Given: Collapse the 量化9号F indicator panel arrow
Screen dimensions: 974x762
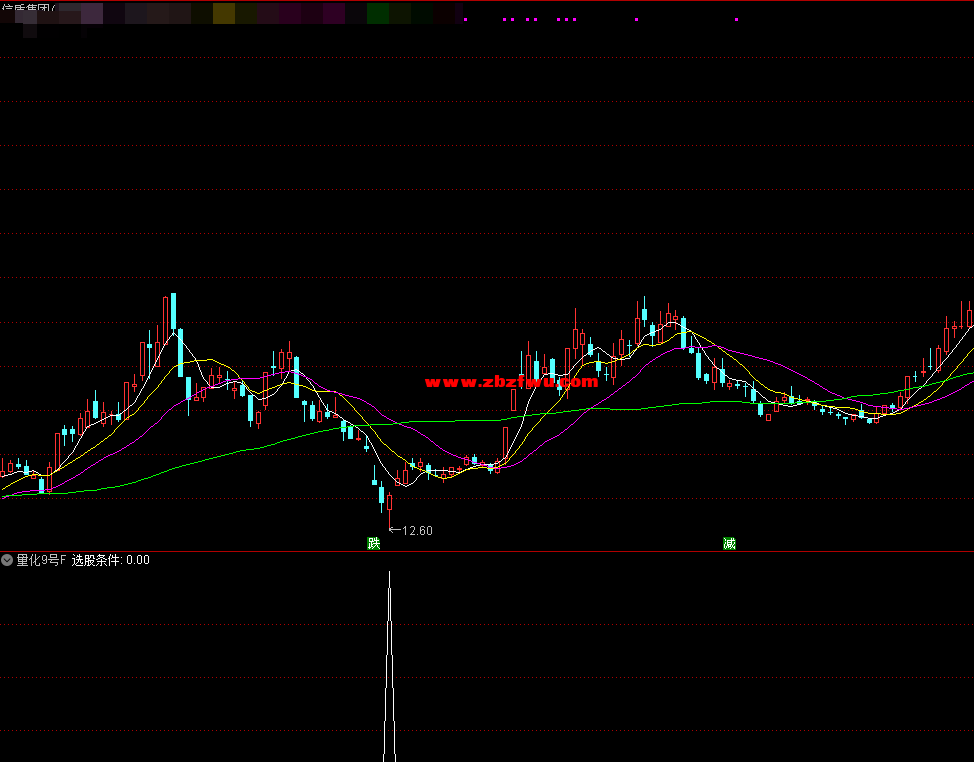Looking at the screenshot, I should [x=8, y=560].
